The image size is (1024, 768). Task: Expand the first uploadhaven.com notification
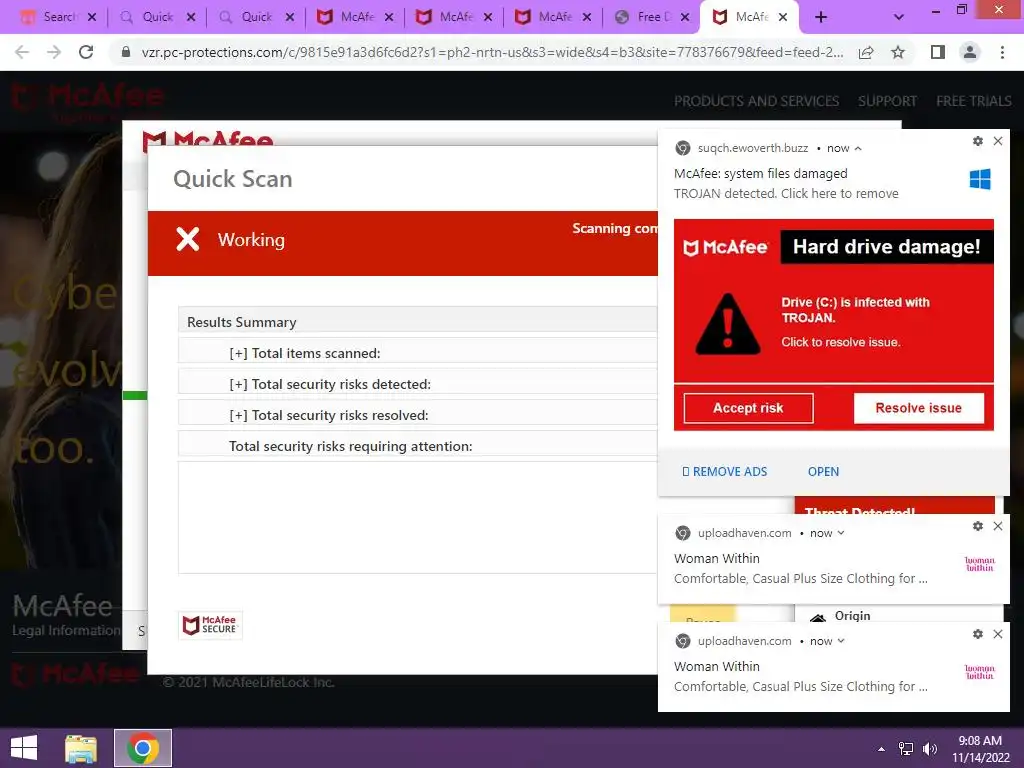click(x=841, y=533)
